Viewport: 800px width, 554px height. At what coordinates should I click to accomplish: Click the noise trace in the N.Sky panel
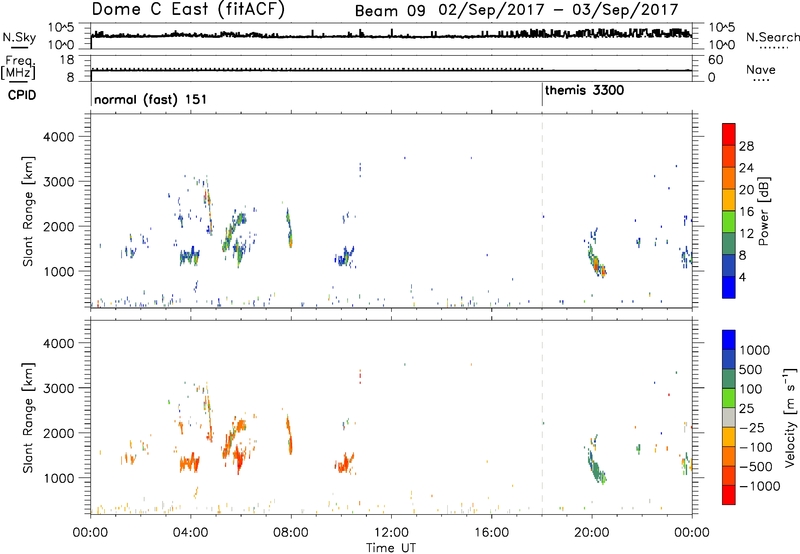[391, 35]
